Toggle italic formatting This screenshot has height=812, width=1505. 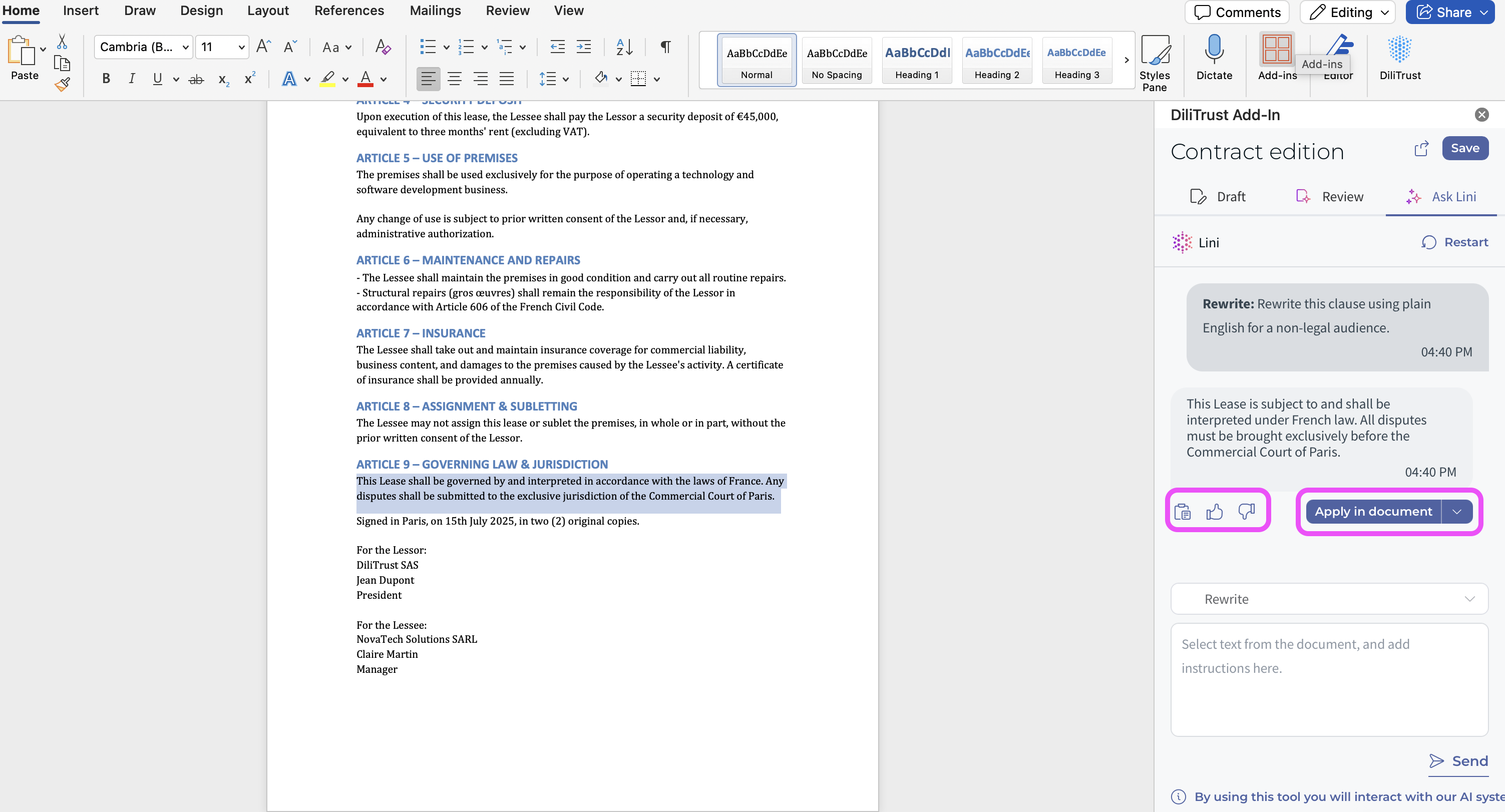(132, 79)
